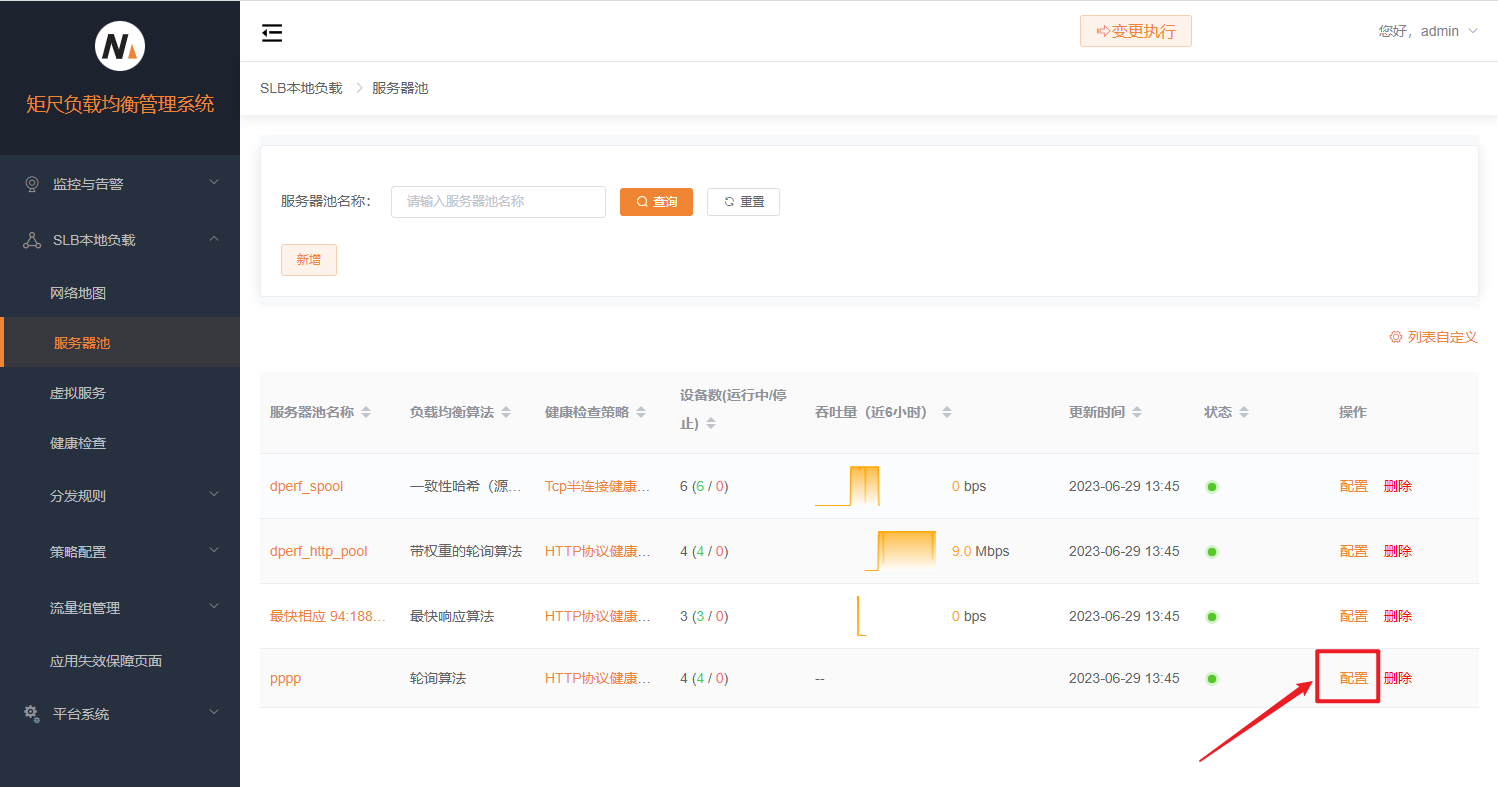Click the magnifier icon on 查询 button
The width and height of the screenshot is (1498, 787).
point(641,201)
